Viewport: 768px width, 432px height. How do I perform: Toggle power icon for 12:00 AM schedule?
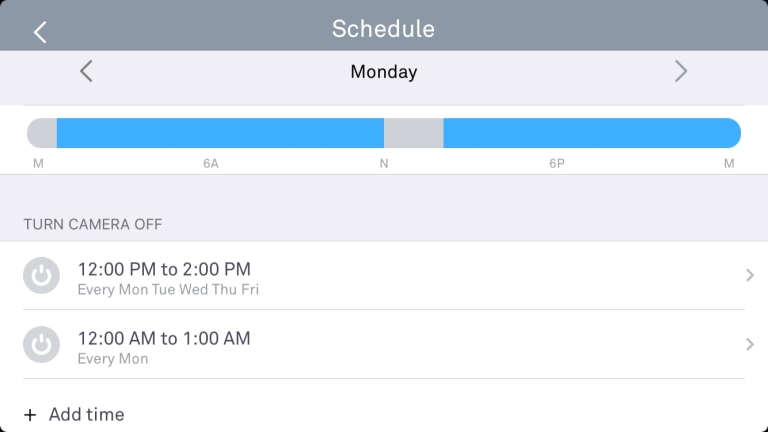click(x=42, y=344)
